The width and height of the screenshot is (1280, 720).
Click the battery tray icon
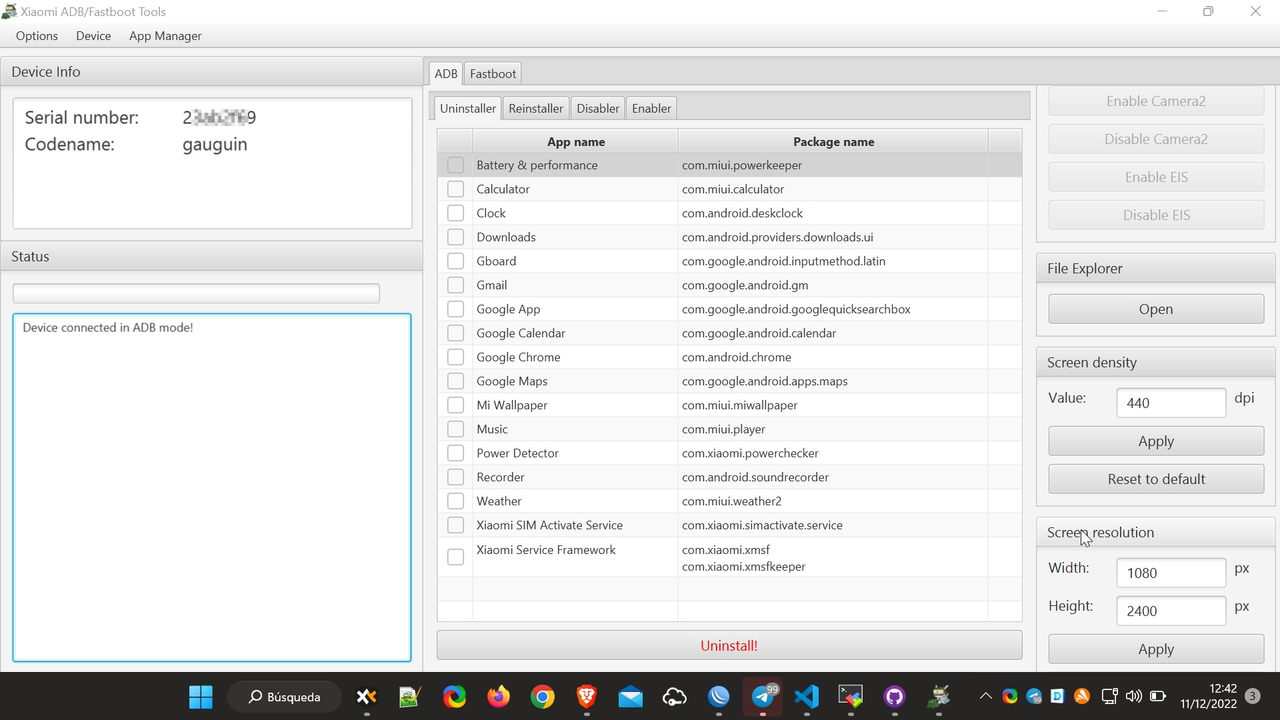coord(1158,696)
